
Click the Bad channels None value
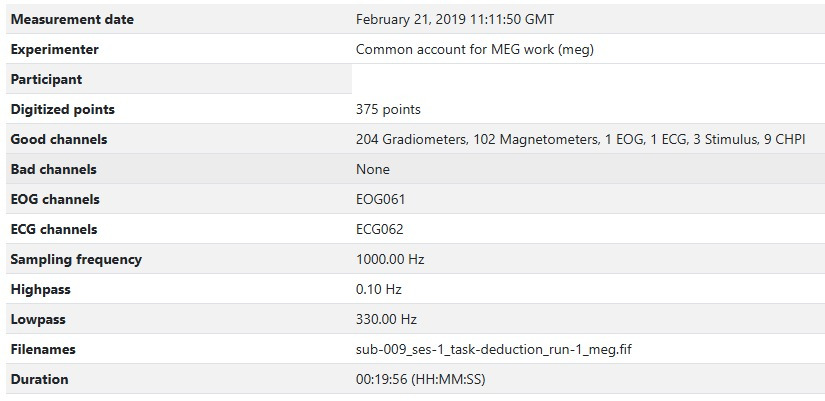pyautogui.click(x=373, y=169)
